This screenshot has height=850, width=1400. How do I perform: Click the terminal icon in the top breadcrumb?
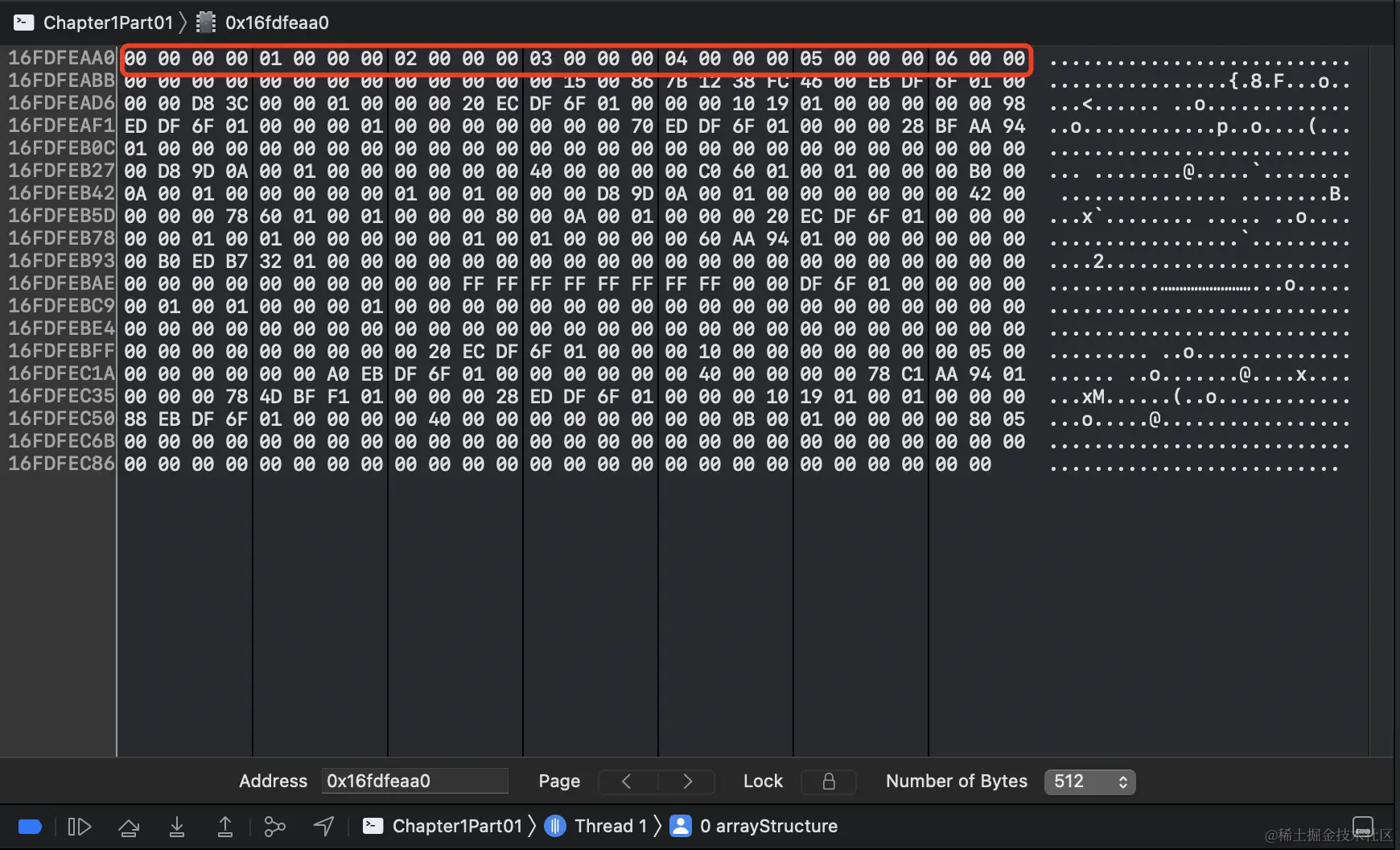point(24,23)
